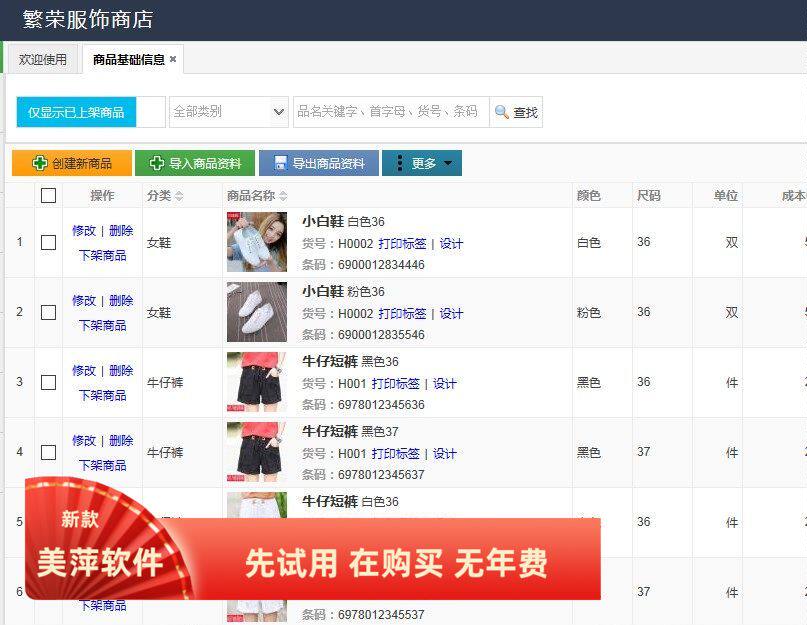Check the box for row 2 小白鞋 粉色36

click(x=48, y=312)
